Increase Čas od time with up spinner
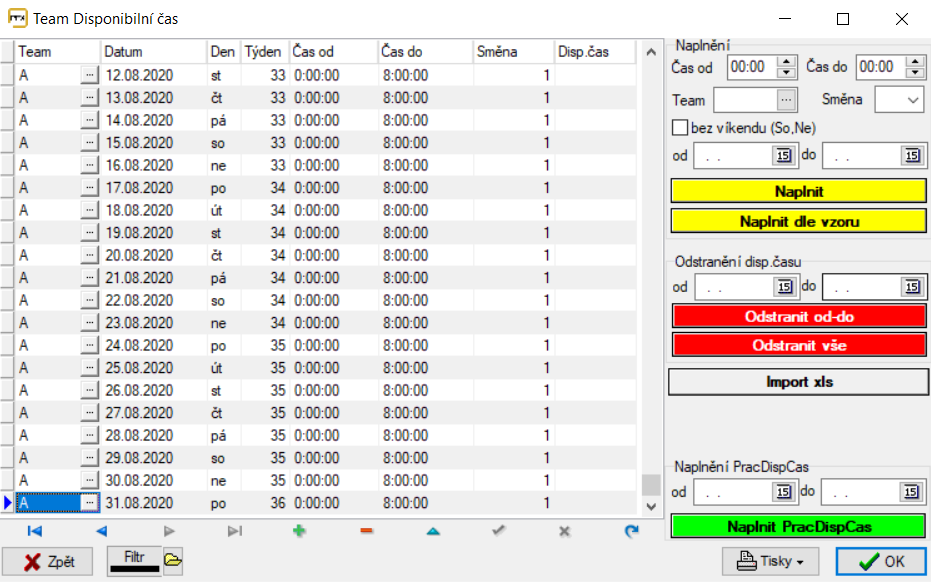 (787, 62)
